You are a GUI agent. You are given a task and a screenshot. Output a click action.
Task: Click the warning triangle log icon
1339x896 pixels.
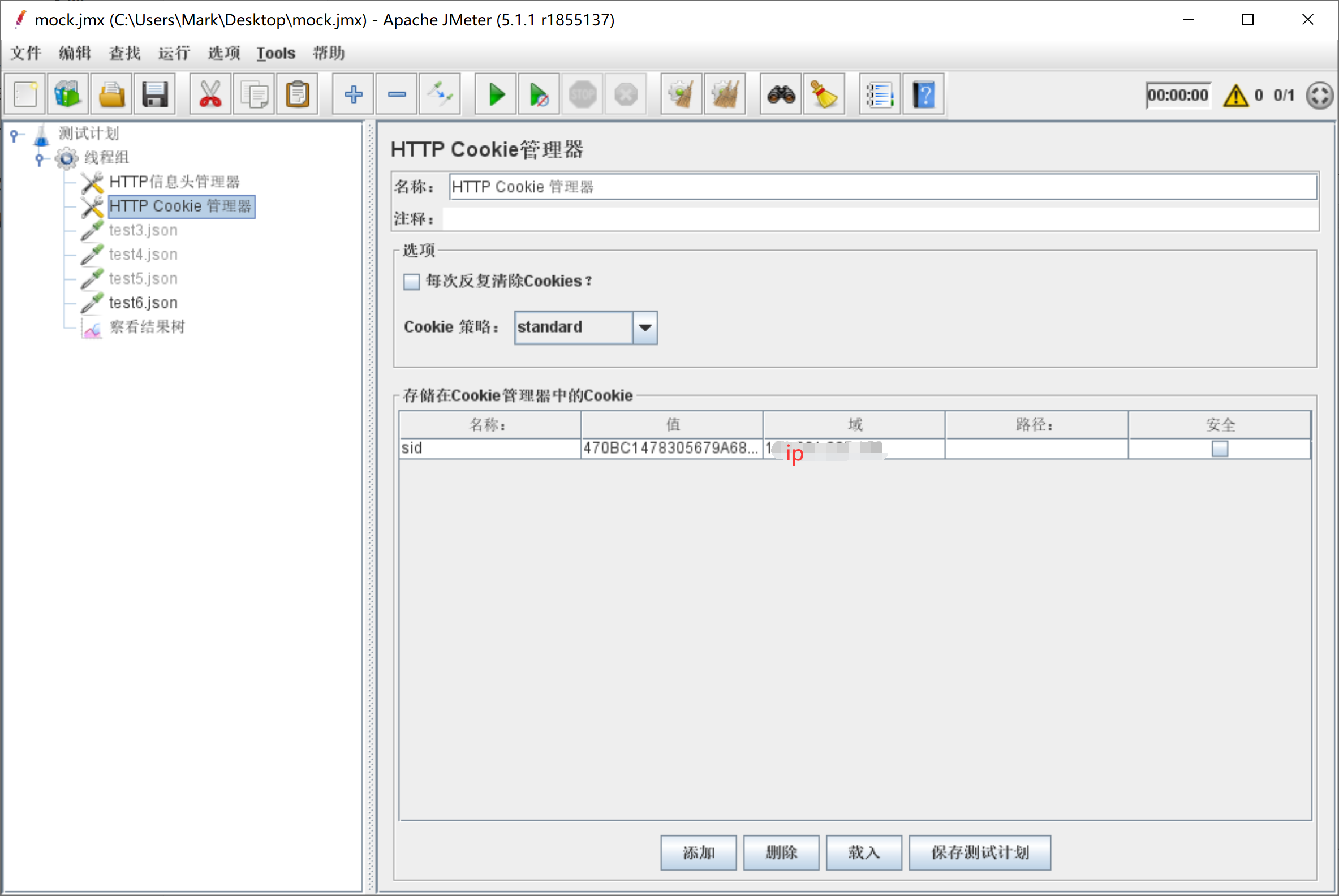tap(1235, 95)
